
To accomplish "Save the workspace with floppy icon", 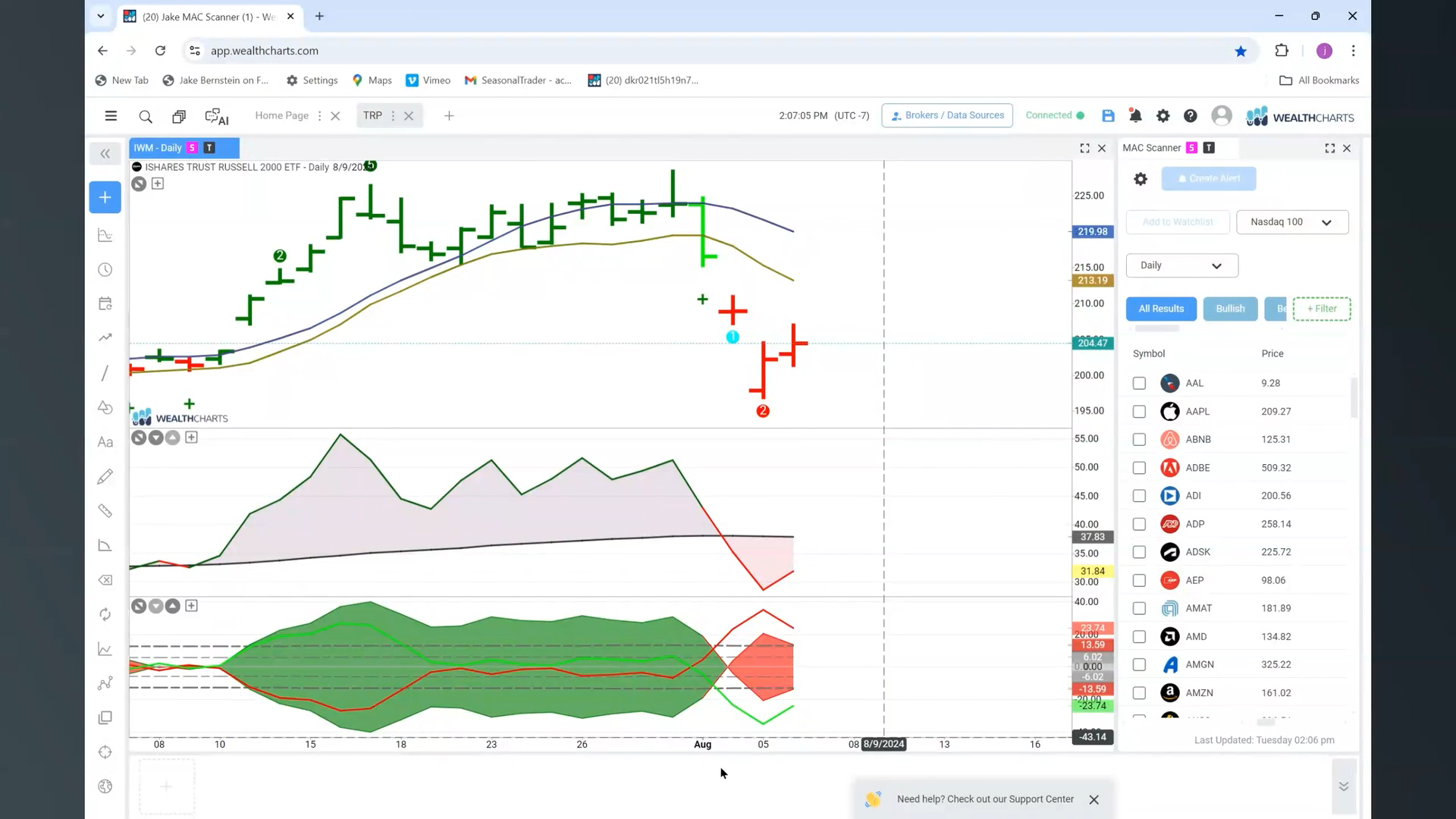I will click(x=1108, y=116).
